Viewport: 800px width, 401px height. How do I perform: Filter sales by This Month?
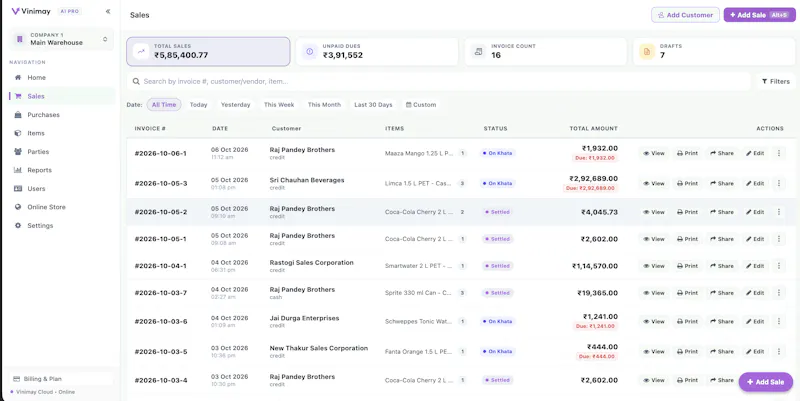point(324,105)
